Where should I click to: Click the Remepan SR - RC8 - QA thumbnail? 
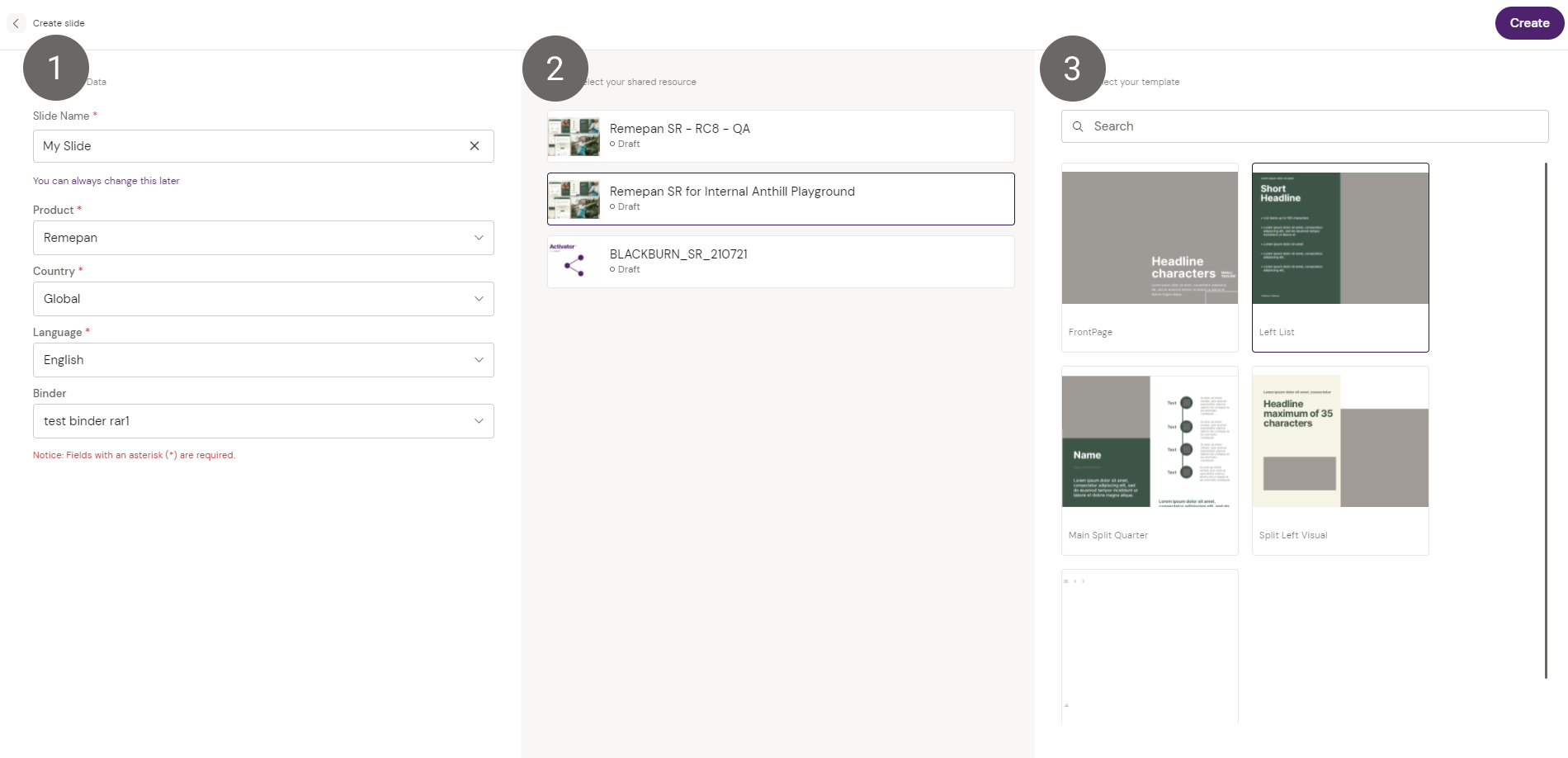[574, 137]
